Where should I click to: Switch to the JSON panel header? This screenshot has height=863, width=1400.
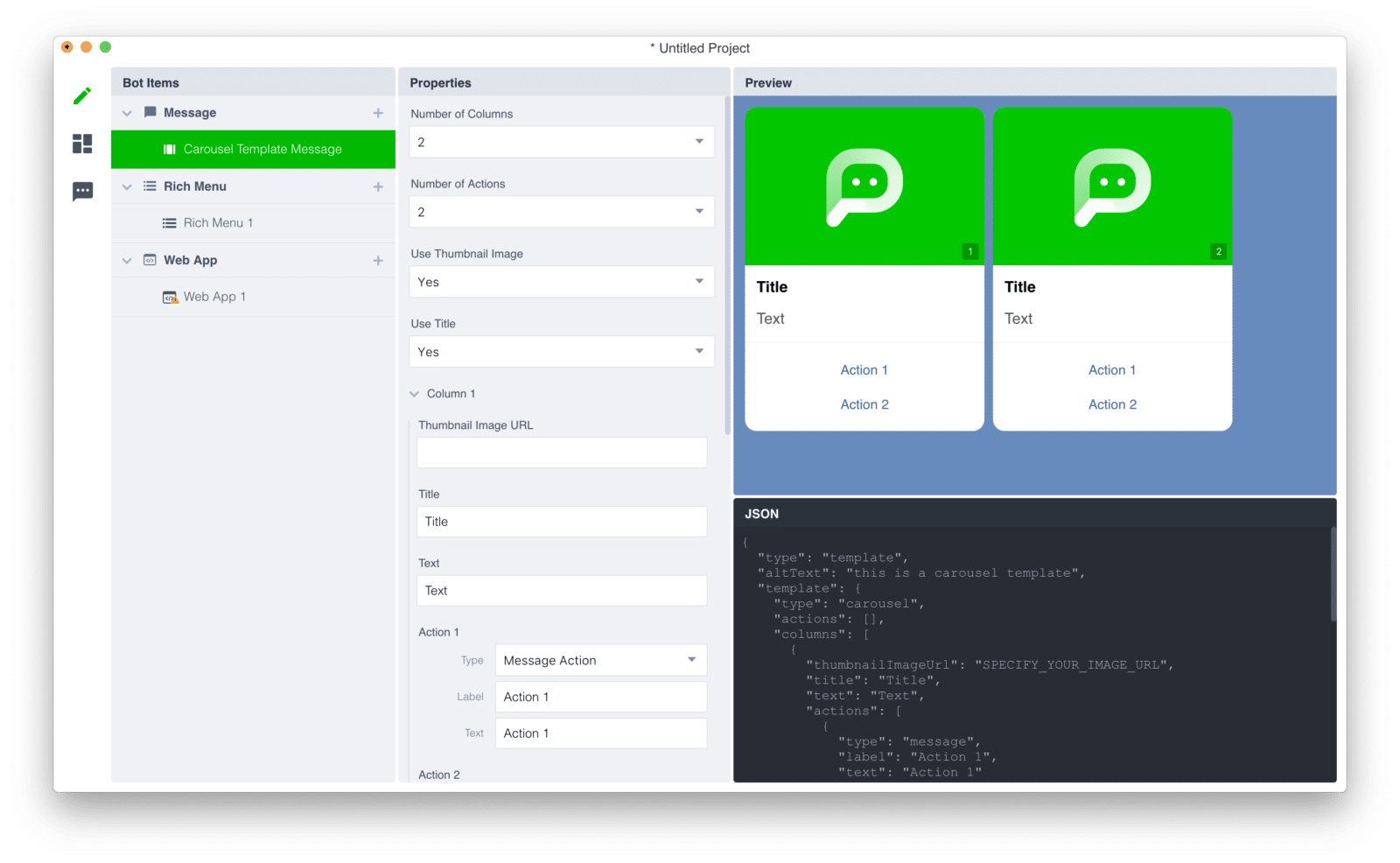(761, 514)
